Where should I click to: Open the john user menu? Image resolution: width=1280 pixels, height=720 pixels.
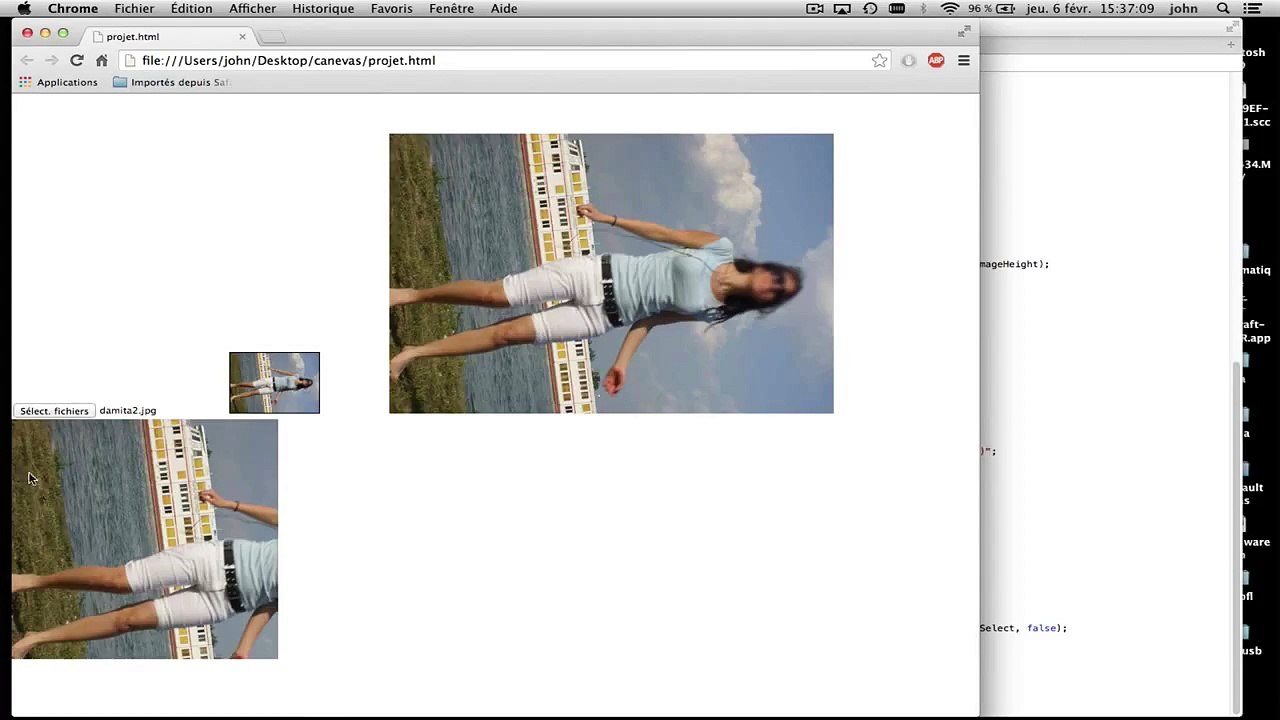[1183, 9]
